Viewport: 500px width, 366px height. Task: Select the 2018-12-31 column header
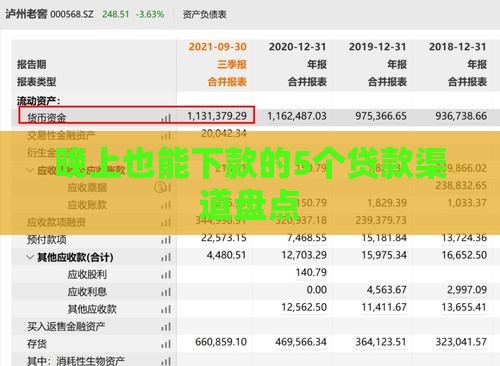(x=458, y=47)
